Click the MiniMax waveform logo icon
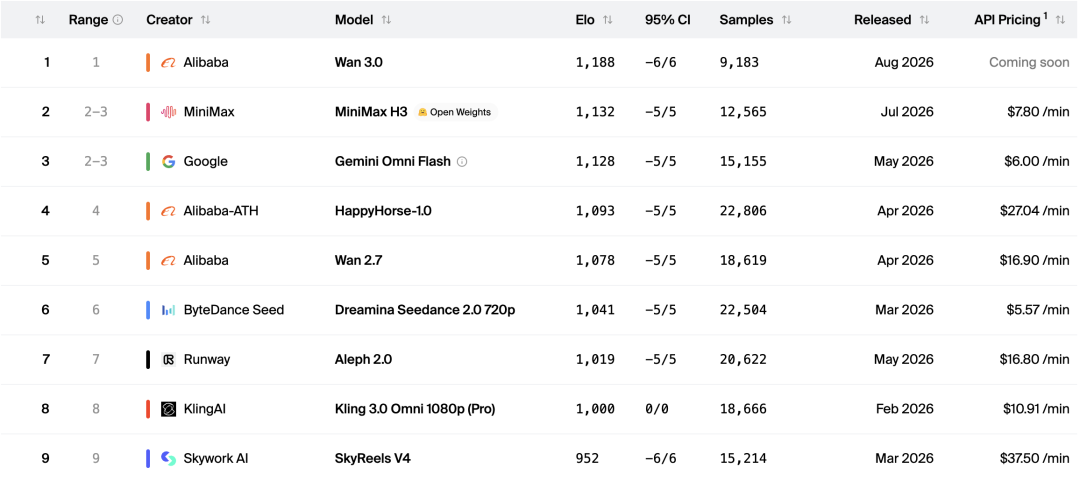This screenshot has width=1080, height=482. tap(168, 112)
